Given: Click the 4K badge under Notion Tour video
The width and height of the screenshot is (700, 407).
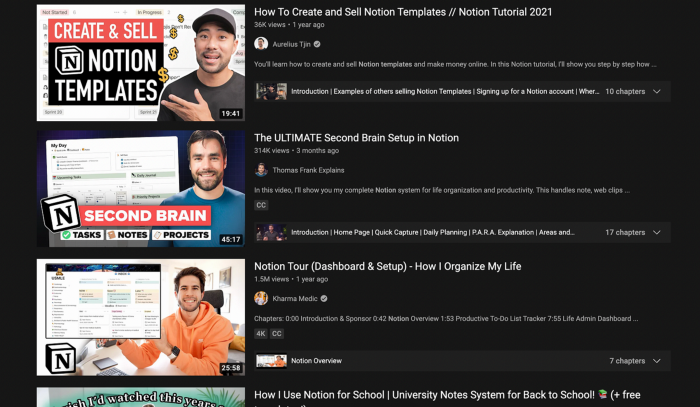Looking at the screenshot, I should pos(261,333).
